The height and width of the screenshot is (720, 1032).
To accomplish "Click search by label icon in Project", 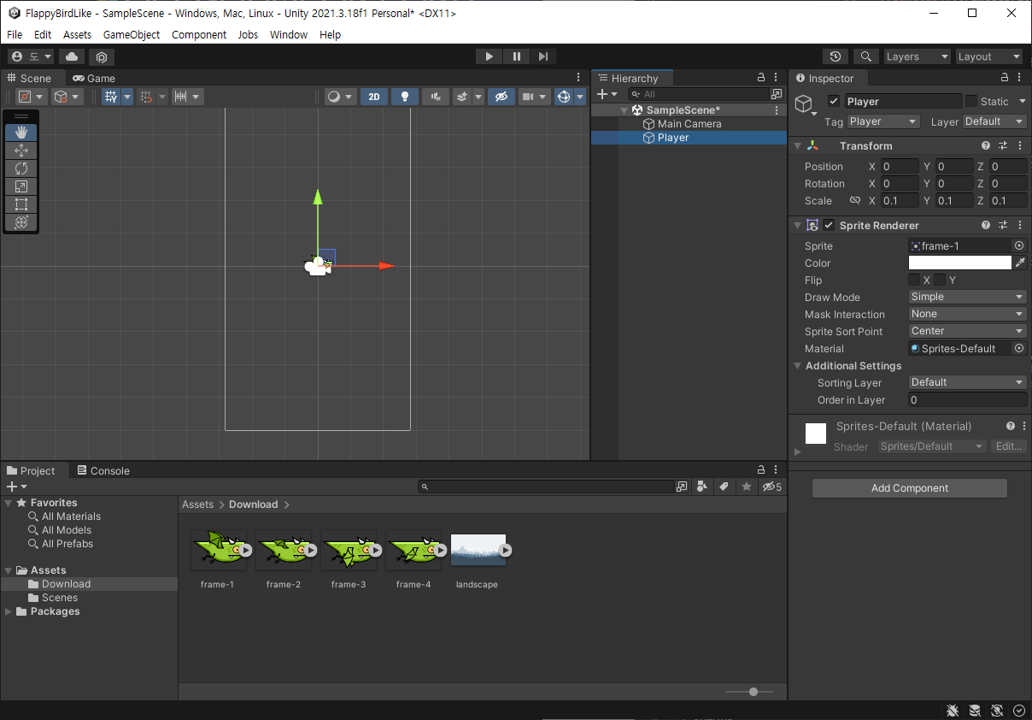I will click(724, 486).
